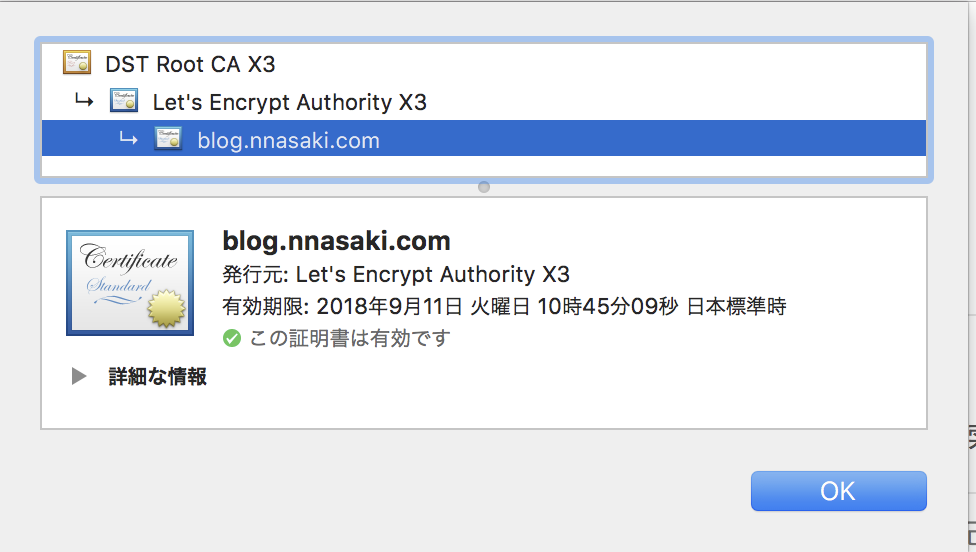
Task: Click the empty area below the chain rows
Action: point(484,166)
